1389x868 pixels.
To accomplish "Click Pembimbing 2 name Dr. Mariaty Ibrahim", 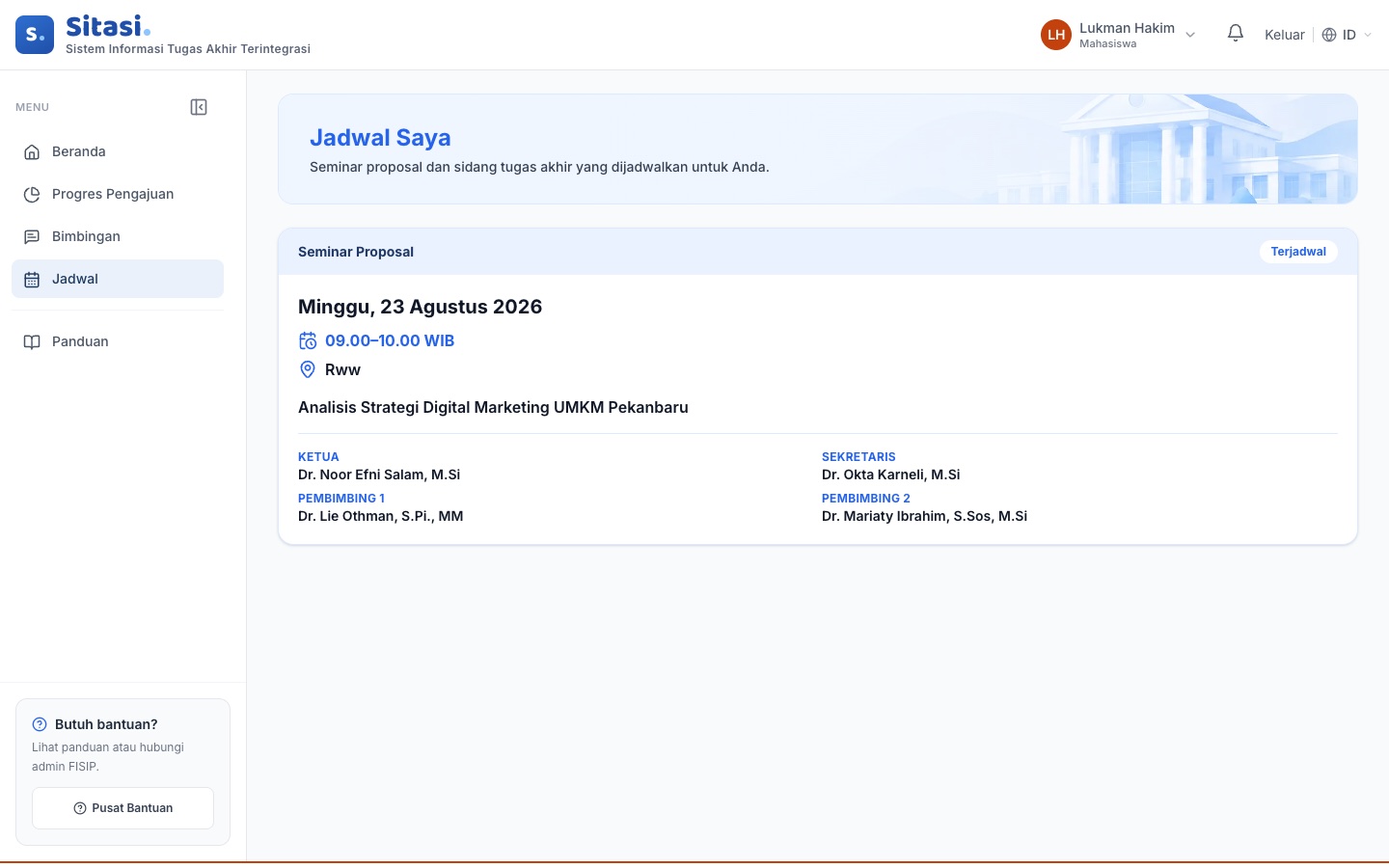I will click(x=924, y=516).
